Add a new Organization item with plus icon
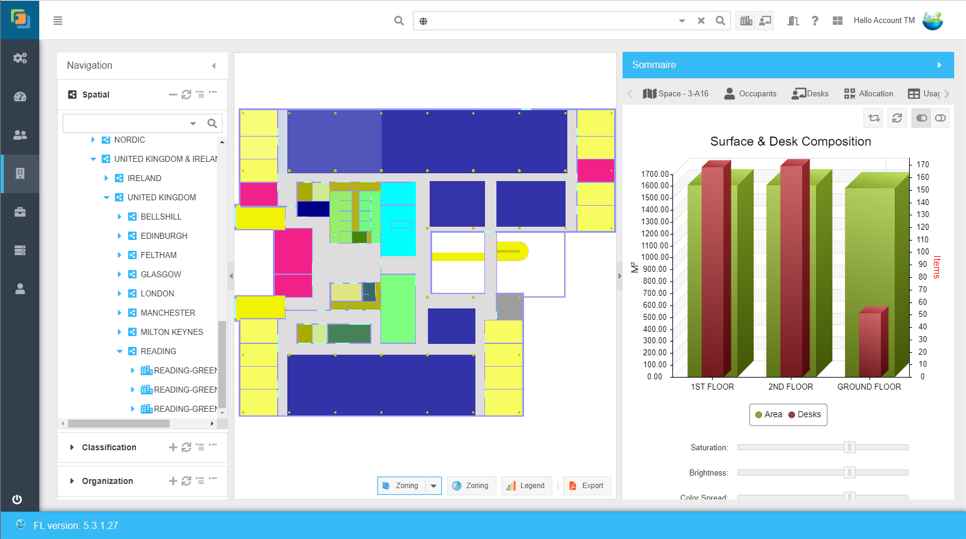Viewport: 966px width, 539px height. pos(173,480)
